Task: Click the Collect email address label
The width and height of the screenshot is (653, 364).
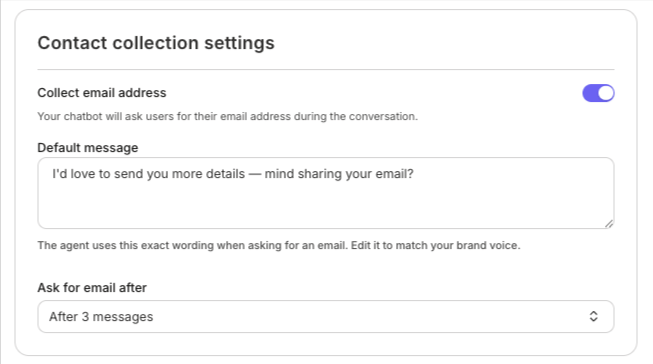Action: click(102, 93)
